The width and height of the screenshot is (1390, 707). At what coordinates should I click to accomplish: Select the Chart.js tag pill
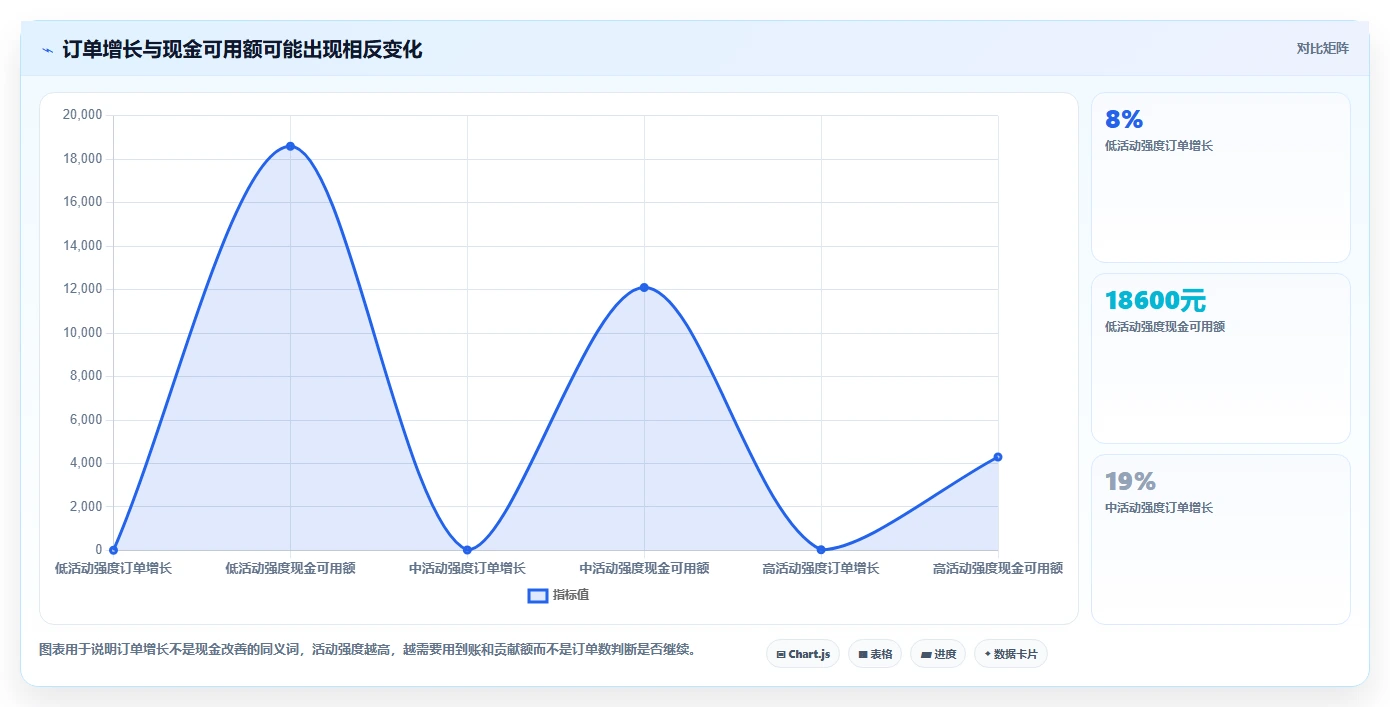[803, 654]
